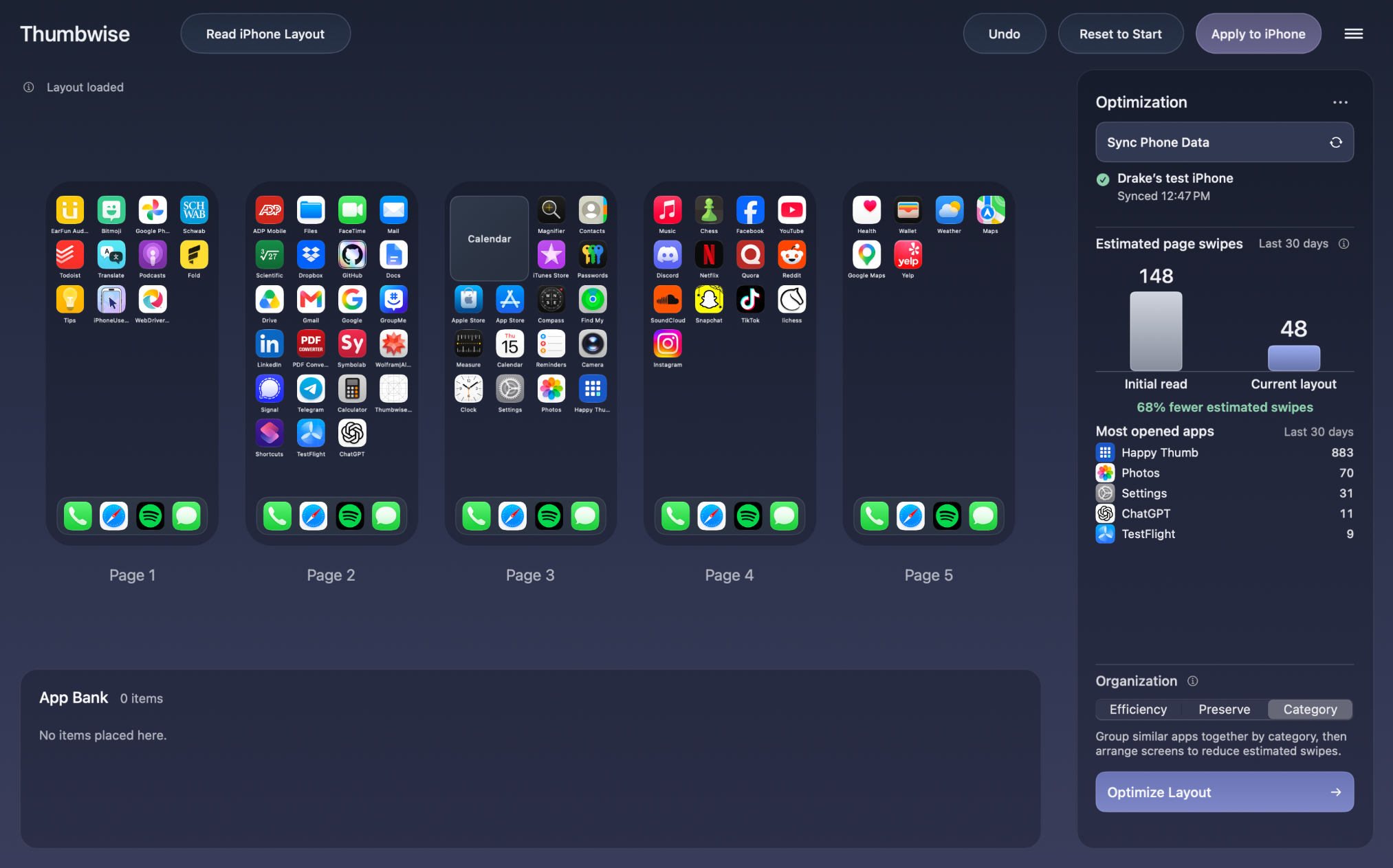1393x868 pixels.
Task: Click the Undo button
Action: (1005, 34)
